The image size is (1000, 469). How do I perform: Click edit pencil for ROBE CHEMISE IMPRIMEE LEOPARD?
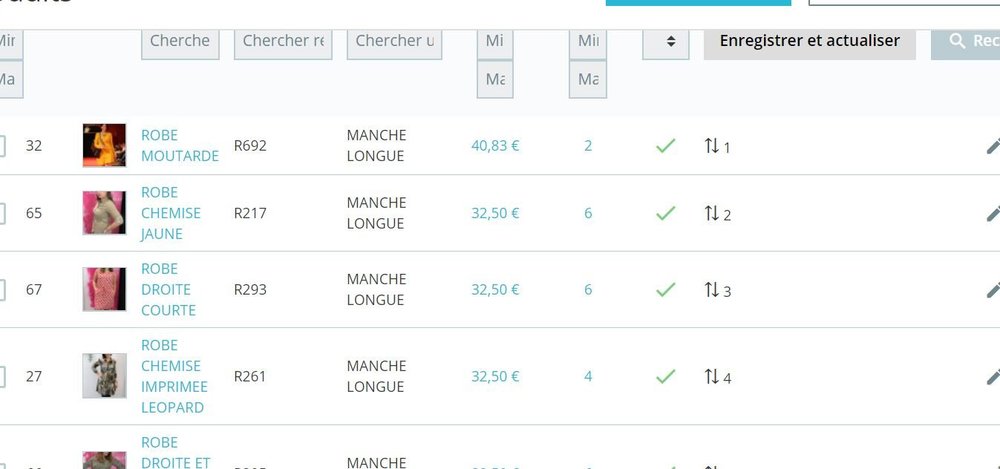993,376
